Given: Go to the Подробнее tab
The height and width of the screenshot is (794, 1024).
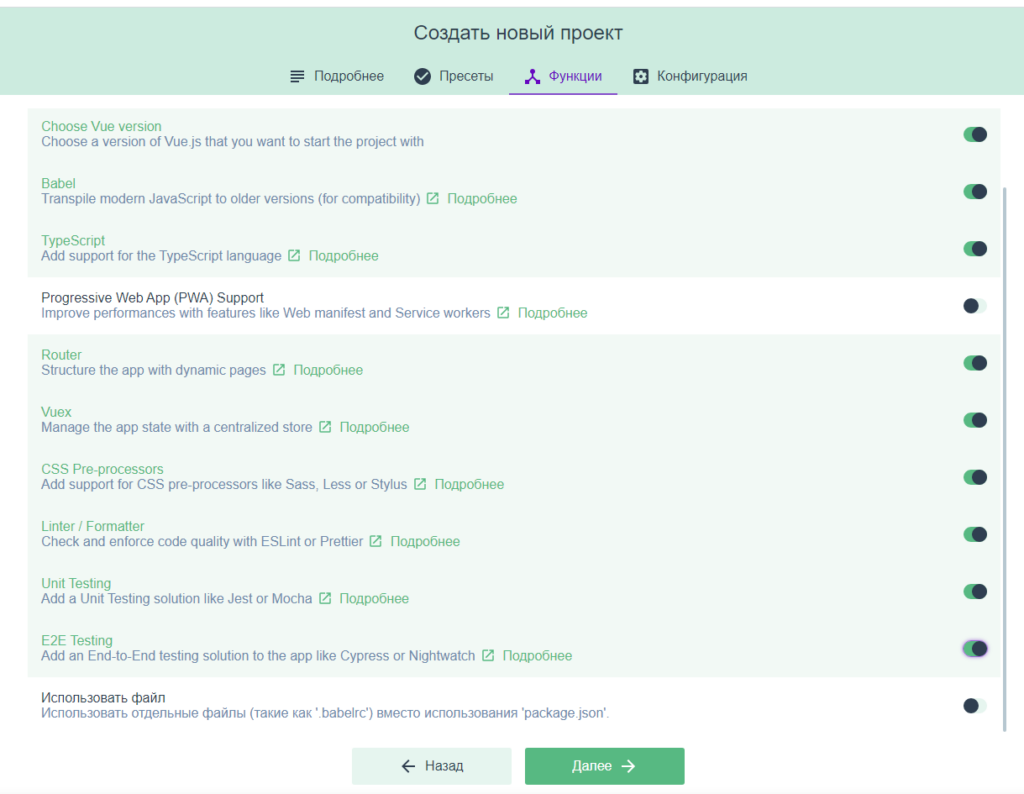Looking at the screenshot, I should click(337, 76).
